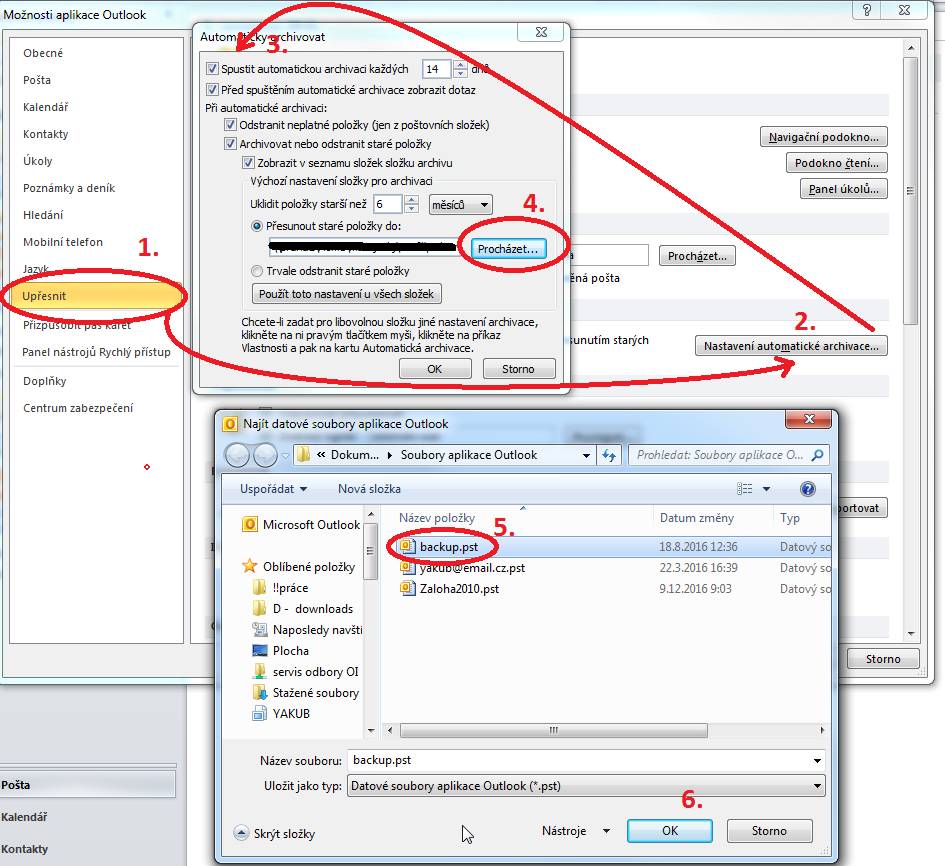The image size is (945, 866).
Task: Open the Nástroje dropdown
Action: pyautogui.click(x=576, y=831)
